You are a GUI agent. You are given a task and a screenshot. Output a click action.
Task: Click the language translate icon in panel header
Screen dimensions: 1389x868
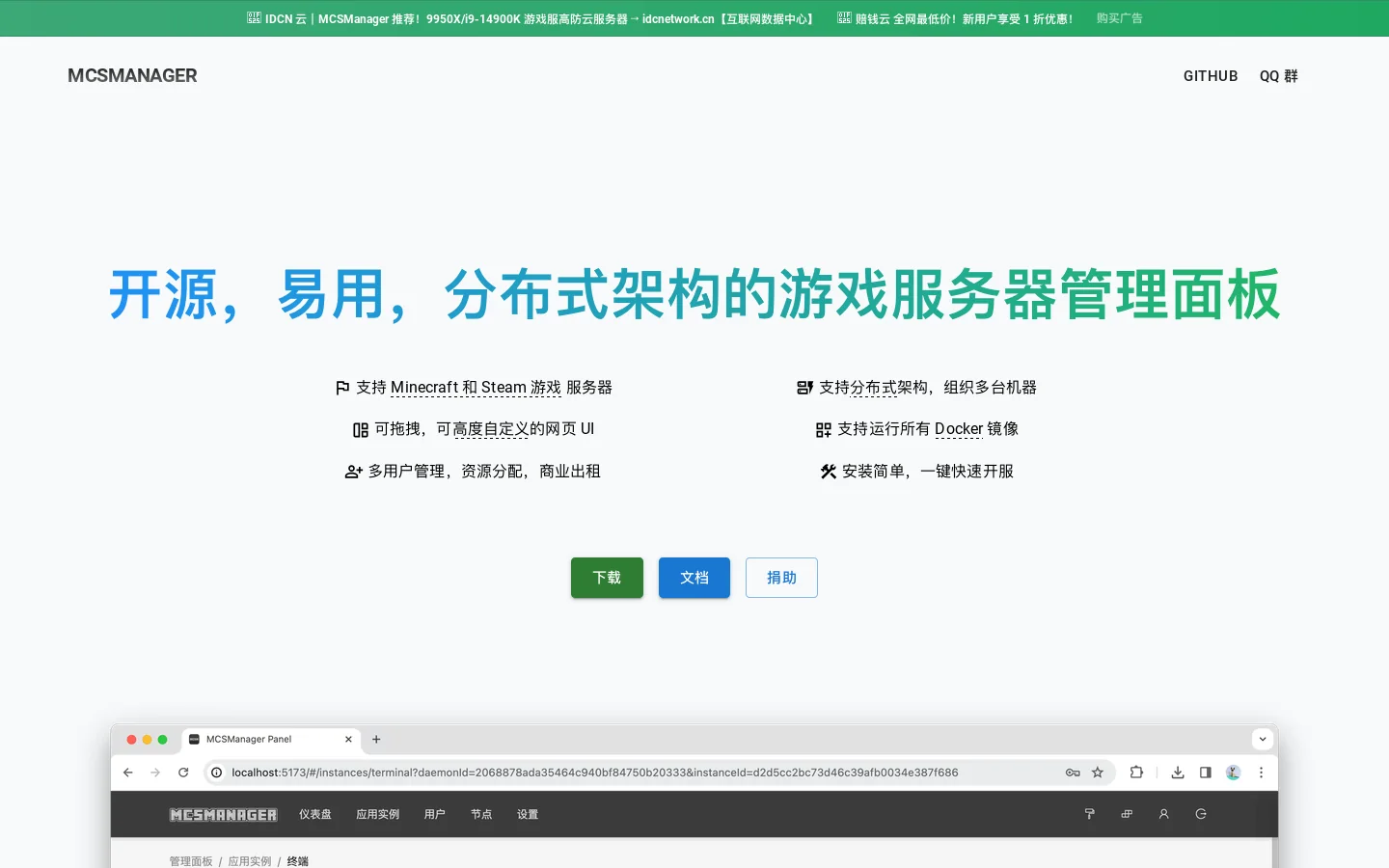point(1127,814)
